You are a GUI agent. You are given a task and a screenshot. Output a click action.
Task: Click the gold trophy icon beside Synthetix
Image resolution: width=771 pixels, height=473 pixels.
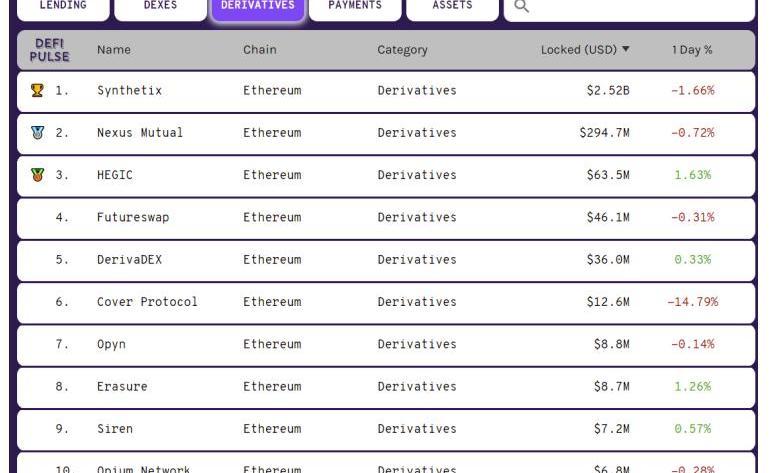click(x=38, y=91)
